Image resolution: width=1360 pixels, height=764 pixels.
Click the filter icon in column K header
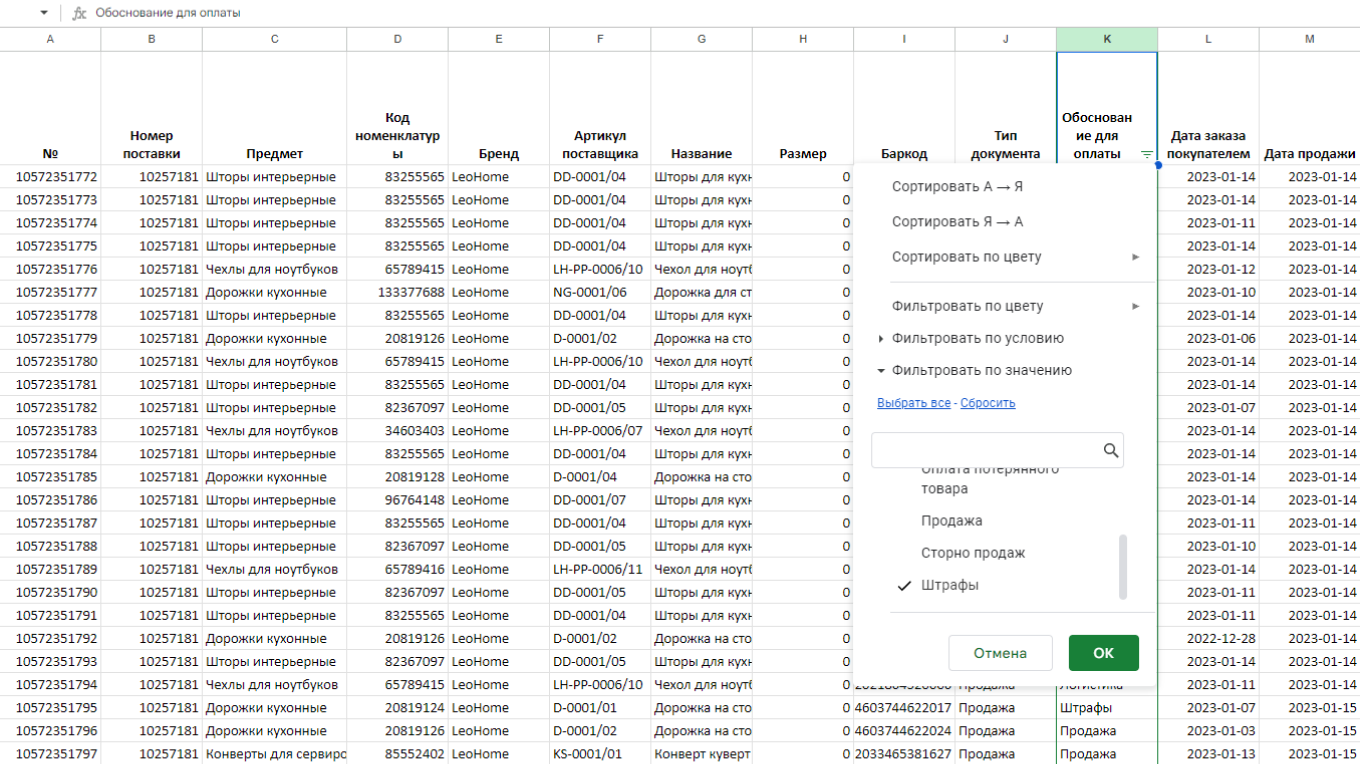point(1146,155)
